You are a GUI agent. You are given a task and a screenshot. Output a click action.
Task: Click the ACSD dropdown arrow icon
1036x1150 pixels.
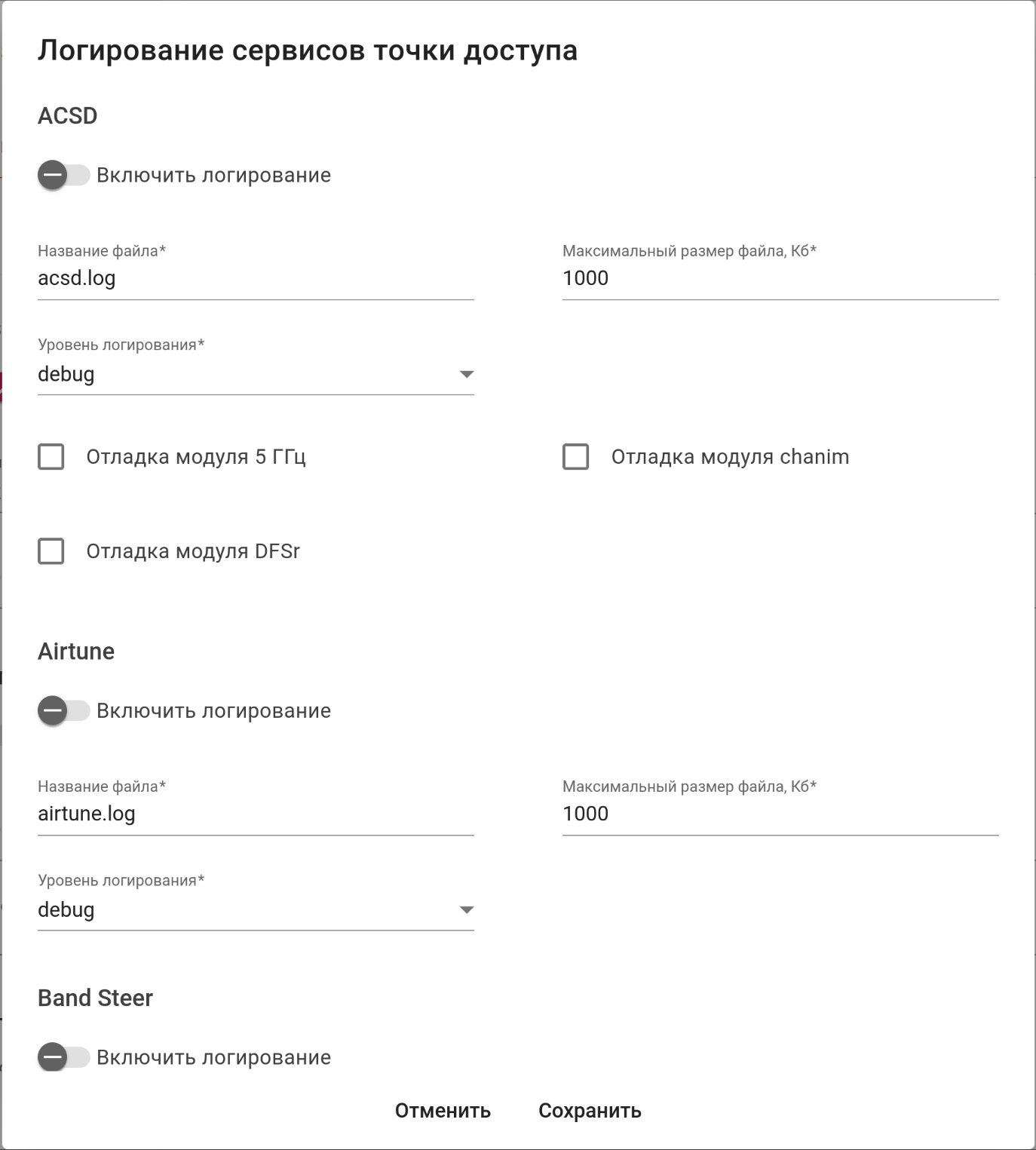[x=467, y=375]
